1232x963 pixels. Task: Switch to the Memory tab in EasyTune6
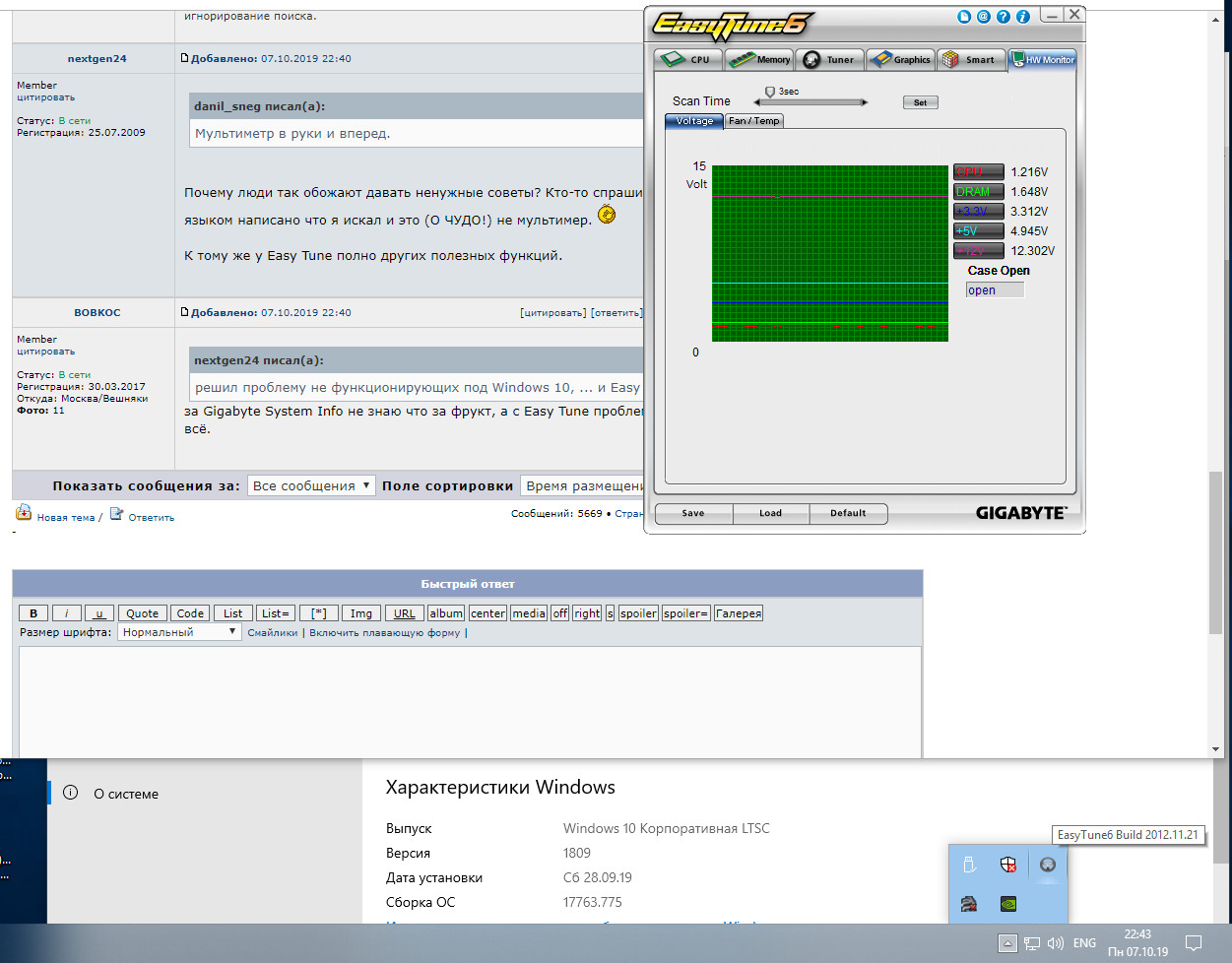pos(759,59)
